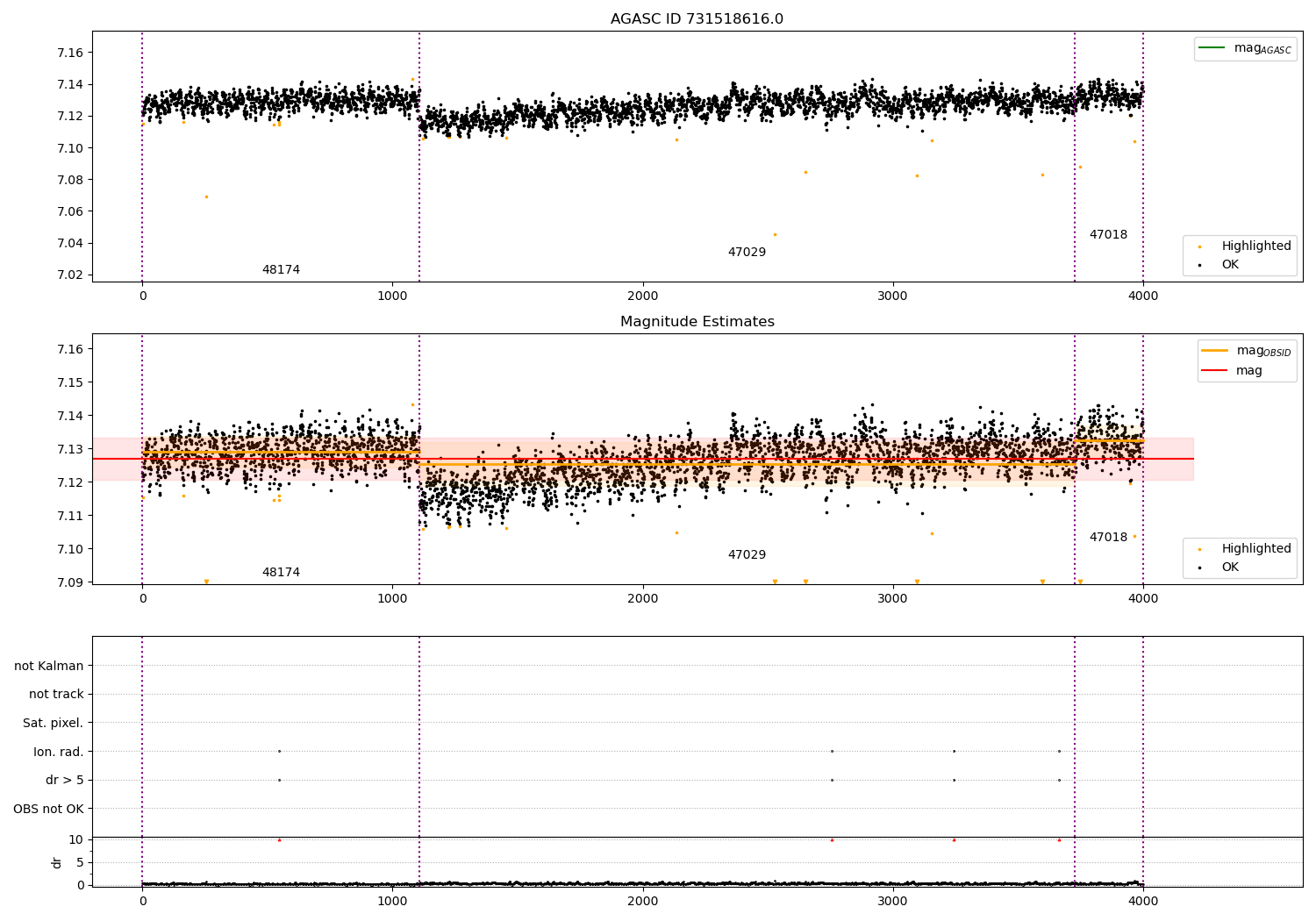Image resolution: width=1316 pixels, height=921 pixels.
Task: Click the 'mag OBSID' legend label in middle plot
Action: (1263, 352)
